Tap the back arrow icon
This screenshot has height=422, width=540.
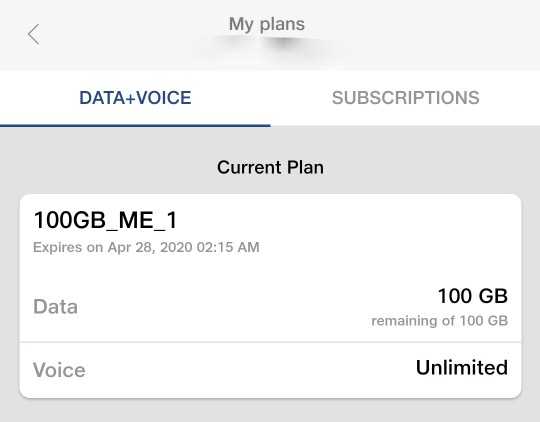tap(33, 34)
